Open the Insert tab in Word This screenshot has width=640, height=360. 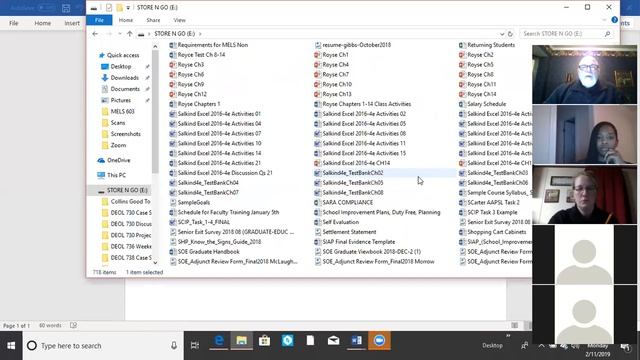[72, 23]
